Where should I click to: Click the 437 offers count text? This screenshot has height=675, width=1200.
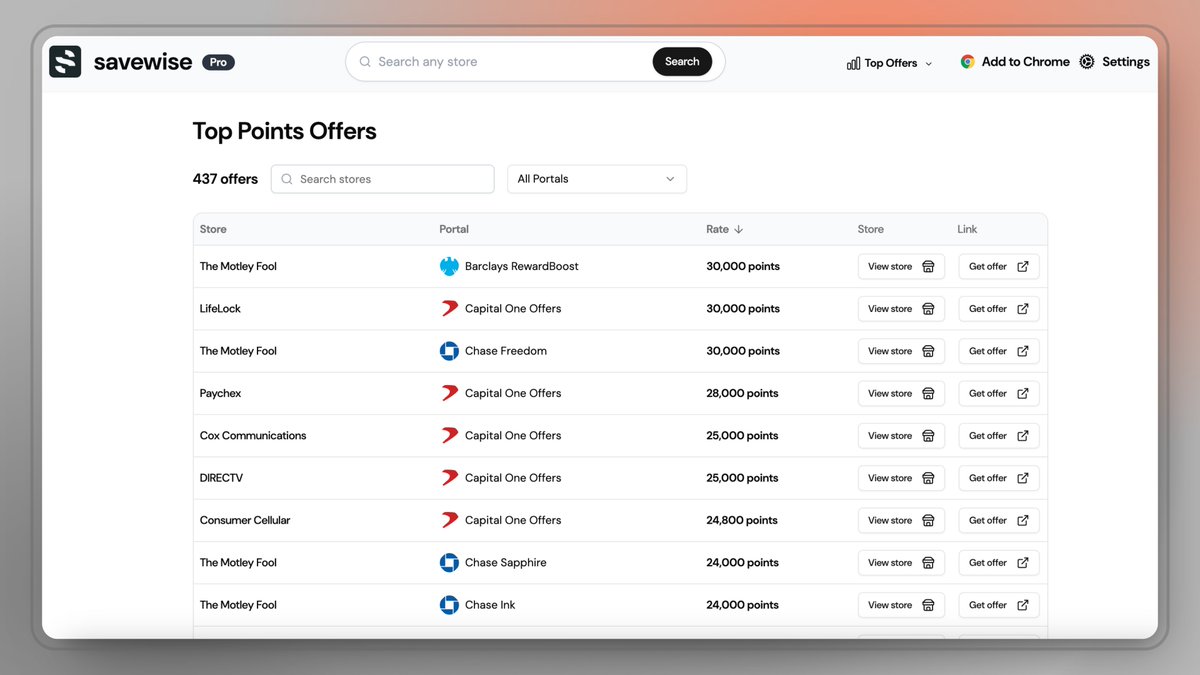pyautogui.click(x=225, y=179)
